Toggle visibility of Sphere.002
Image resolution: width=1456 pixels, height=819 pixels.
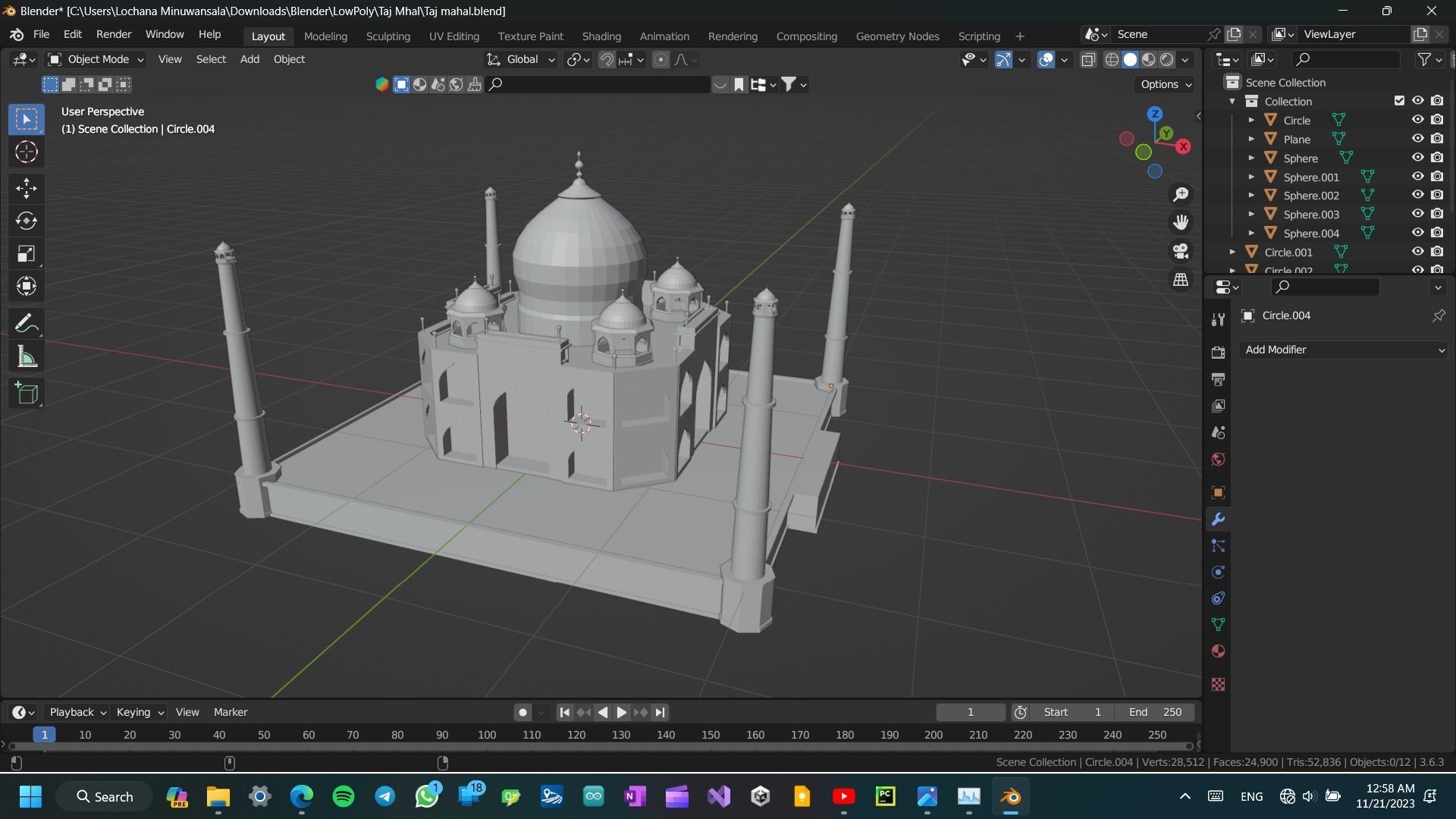1417,195
